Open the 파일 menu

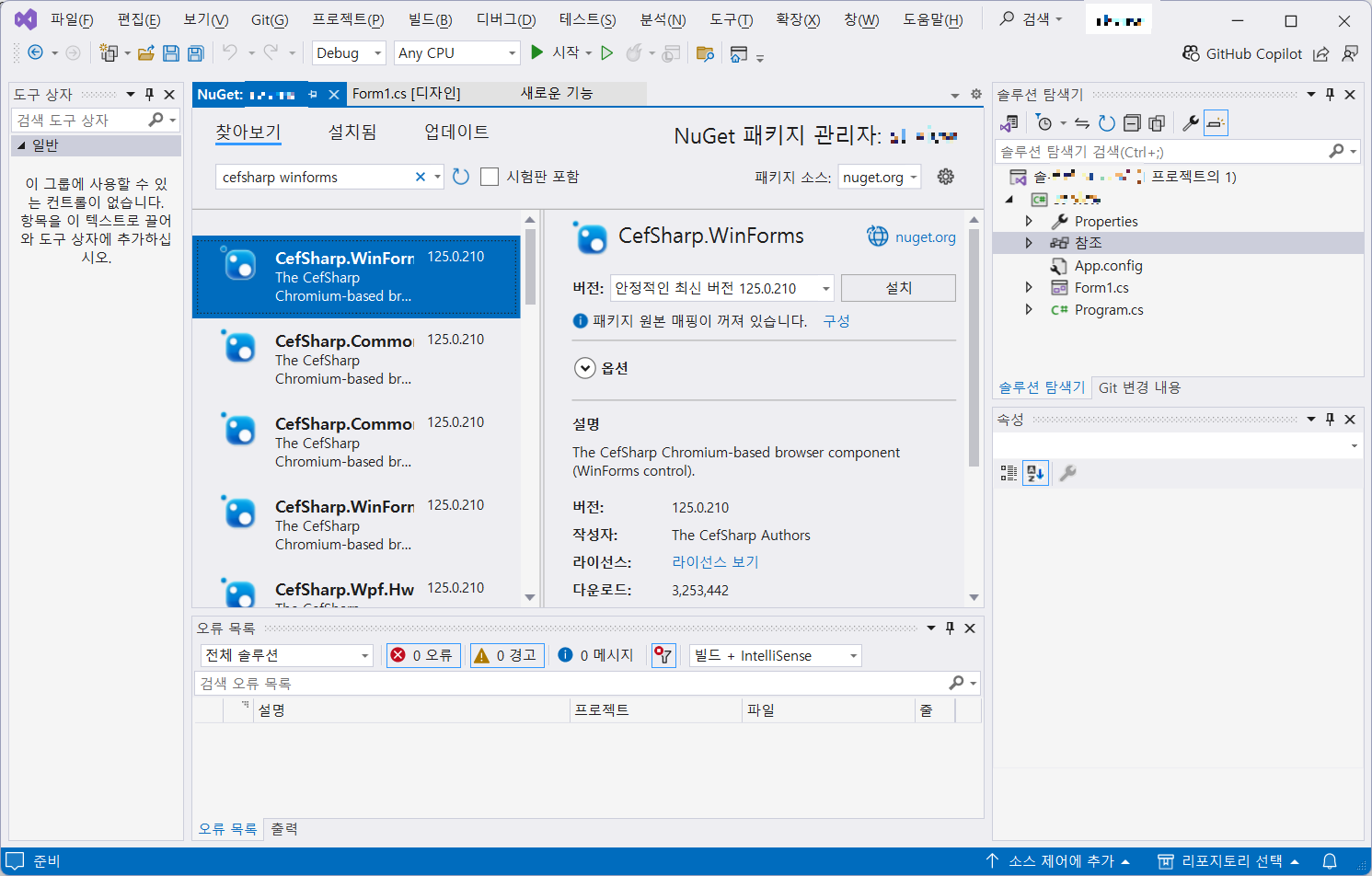coord(72,19)
